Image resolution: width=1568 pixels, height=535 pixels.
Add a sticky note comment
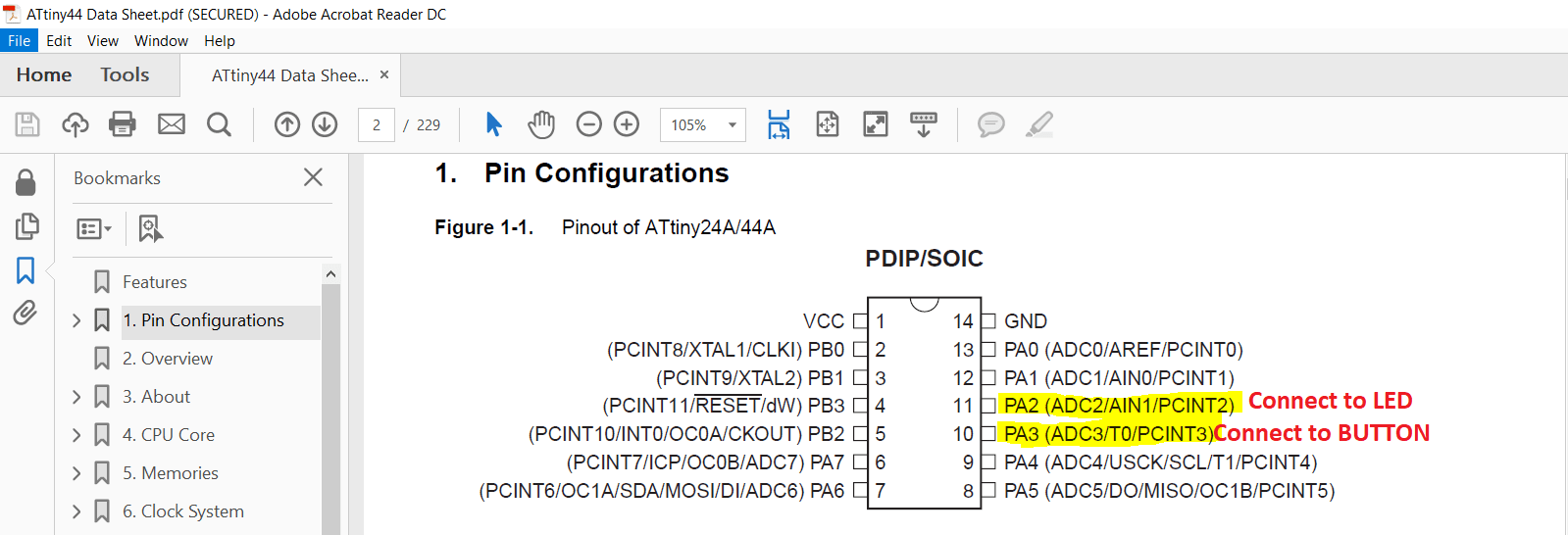point(991,124)
